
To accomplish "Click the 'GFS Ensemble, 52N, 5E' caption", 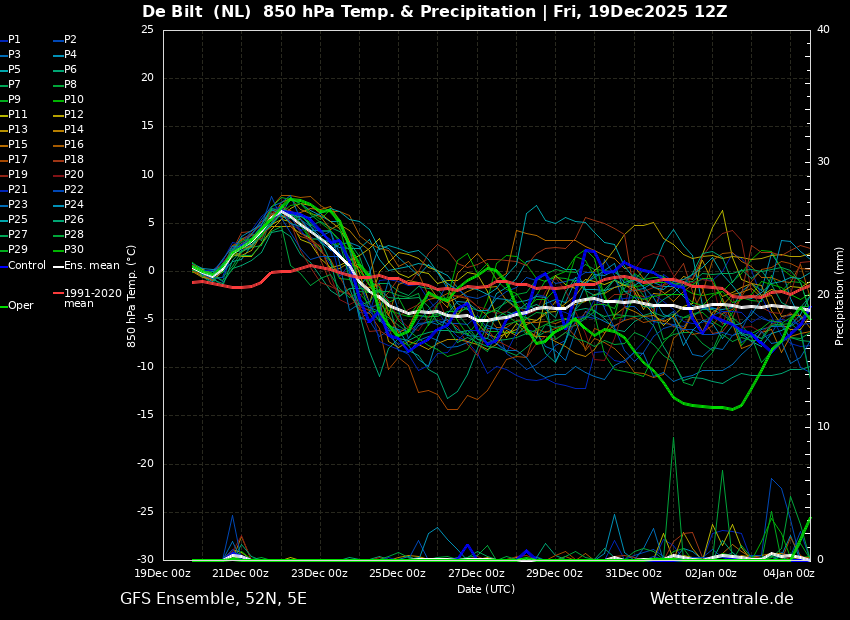I will click(x=214, y=599).
